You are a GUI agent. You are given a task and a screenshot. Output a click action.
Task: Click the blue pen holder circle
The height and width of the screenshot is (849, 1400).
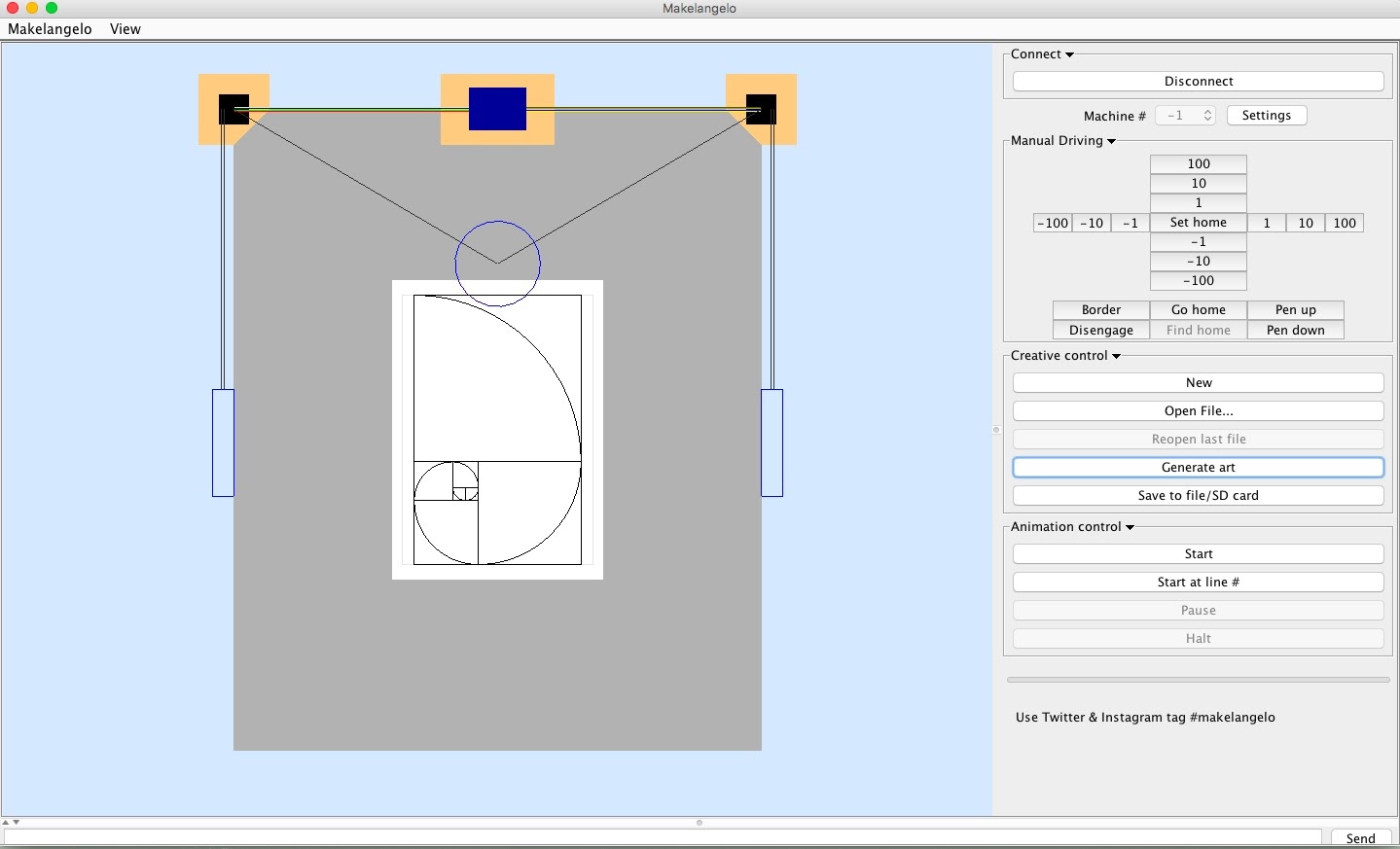(x=497, y=264)
